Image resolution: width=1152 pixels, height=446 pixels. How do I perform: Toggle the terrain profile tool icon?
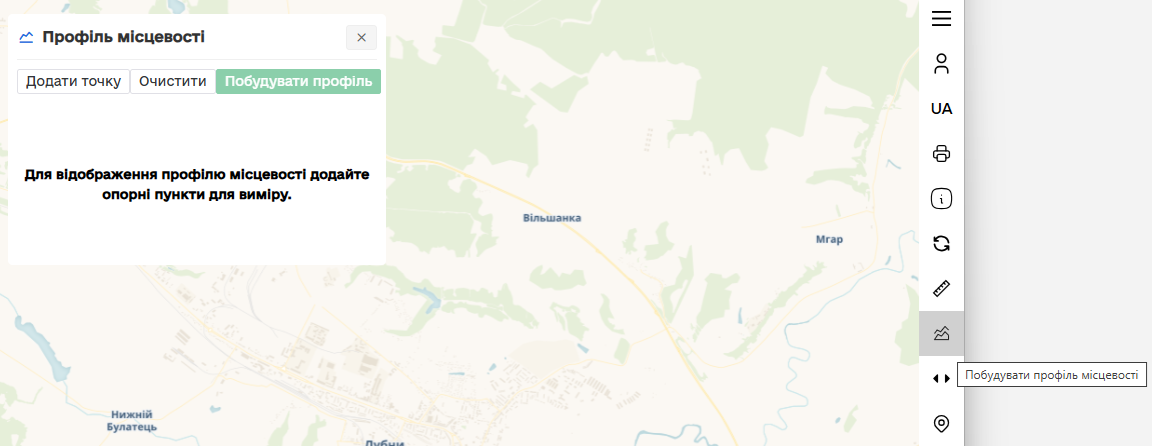pyautogui.click(x=941, y=334)
